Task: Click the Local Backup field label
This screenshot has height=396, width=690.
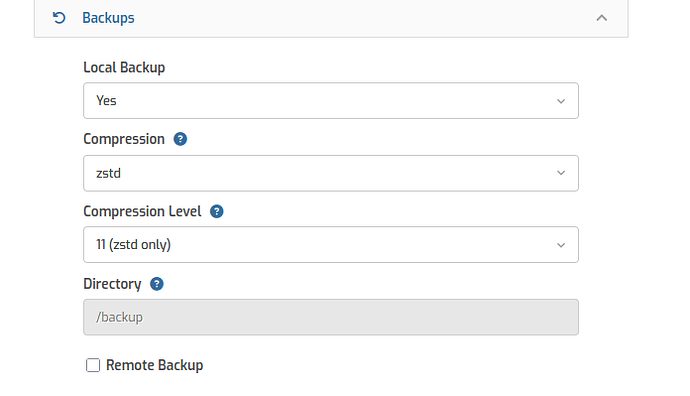Action: click(x=124, y=67)
